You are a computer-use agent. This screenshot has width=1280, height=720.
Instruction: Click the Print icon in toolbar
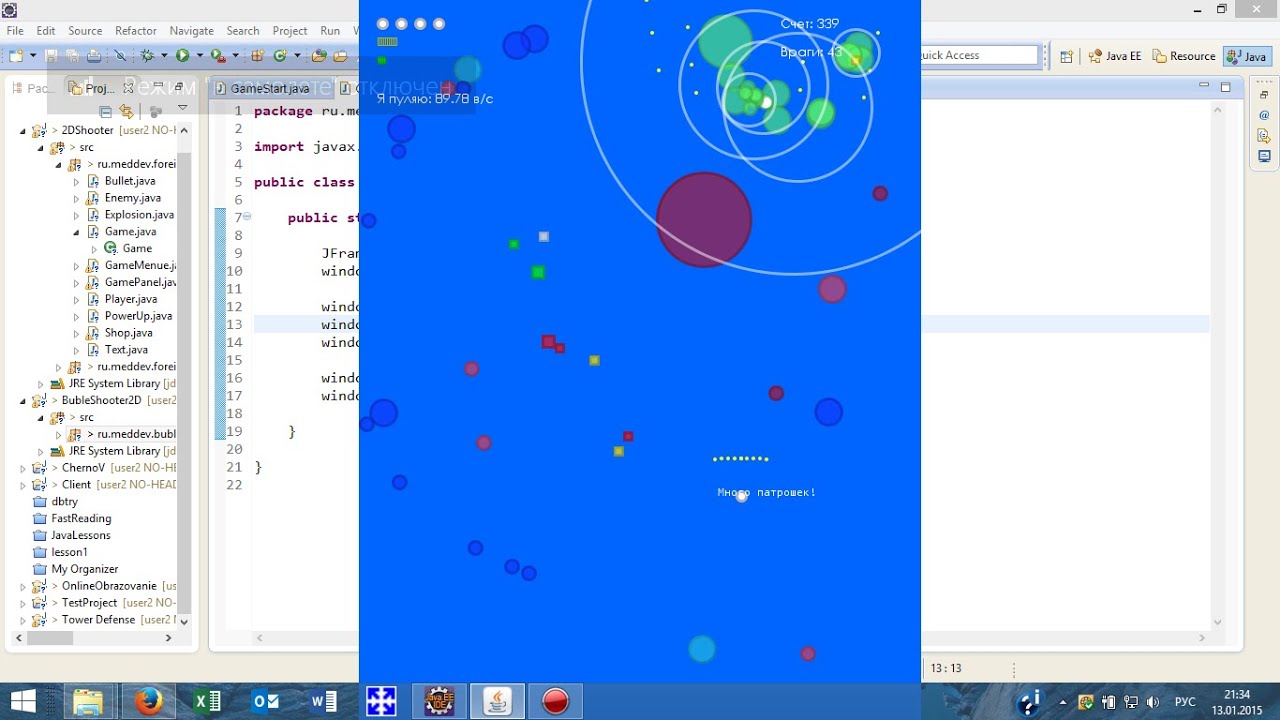pos(94,56)
